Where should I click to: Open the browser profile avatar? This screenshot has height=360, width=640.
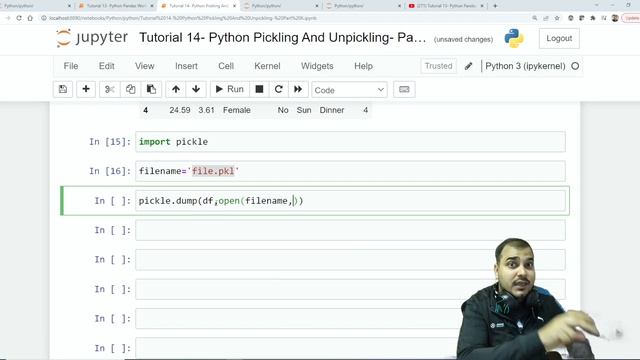(x=615, y=18)
